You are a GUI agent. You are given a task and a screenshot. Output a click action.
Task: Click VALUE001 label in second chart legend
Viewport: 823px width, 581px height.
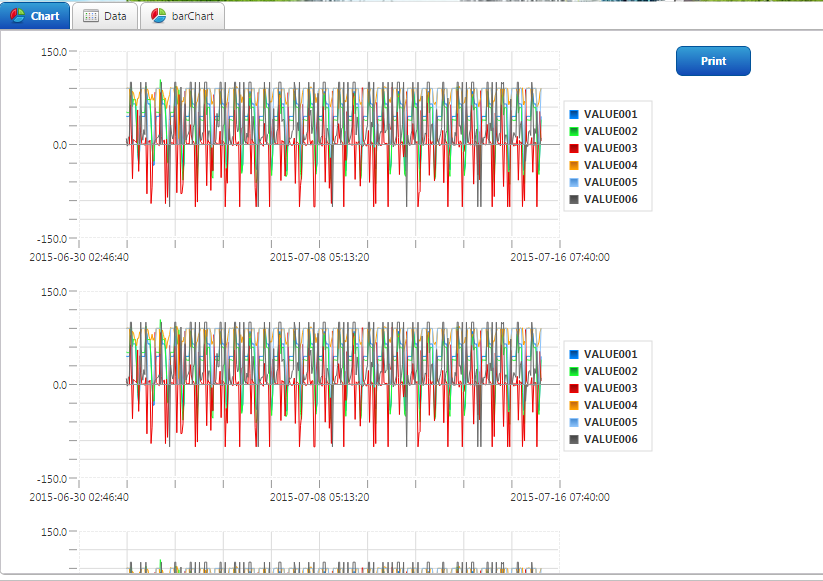coord(611,354)
